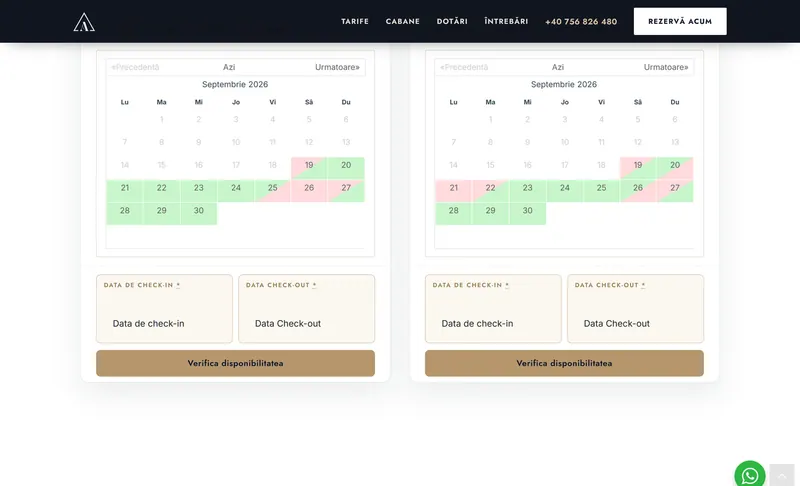
Task: Select day 21 in right calendar
Action: 454,191
